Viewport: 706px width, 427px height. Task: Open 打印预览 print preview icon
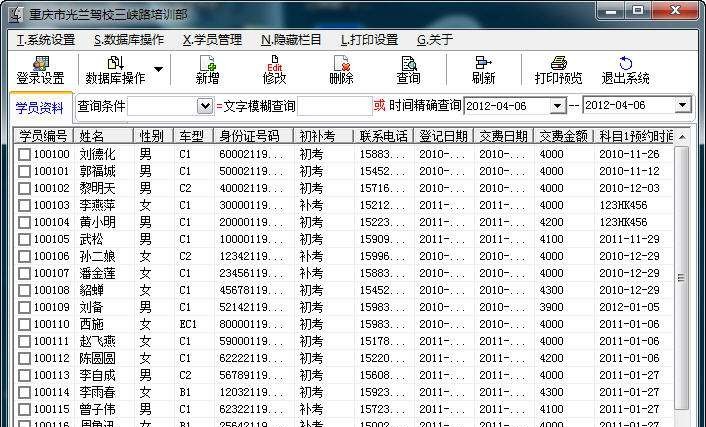pos(558,70)
